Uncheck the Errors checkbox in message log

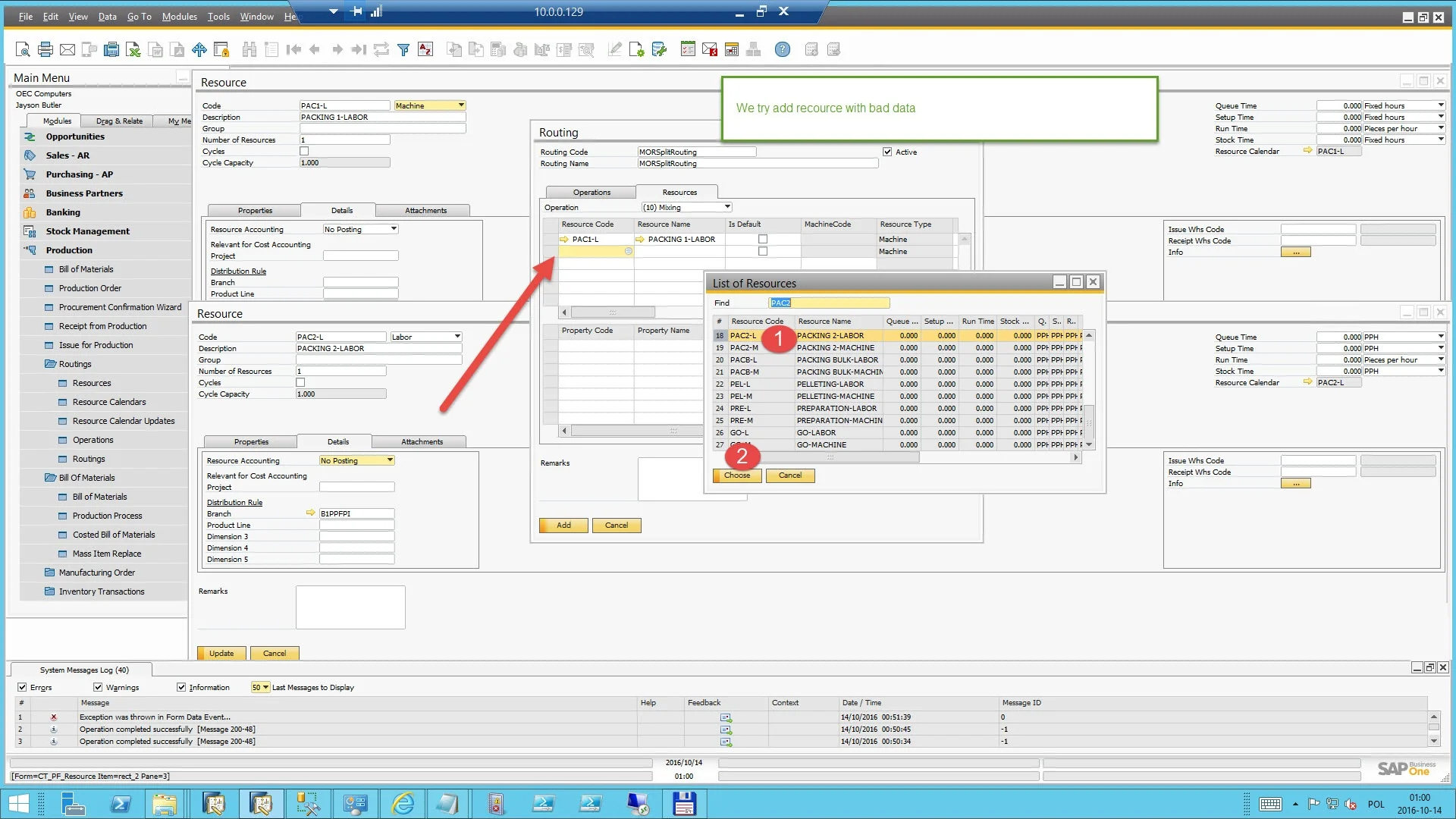tap(22, 687)
